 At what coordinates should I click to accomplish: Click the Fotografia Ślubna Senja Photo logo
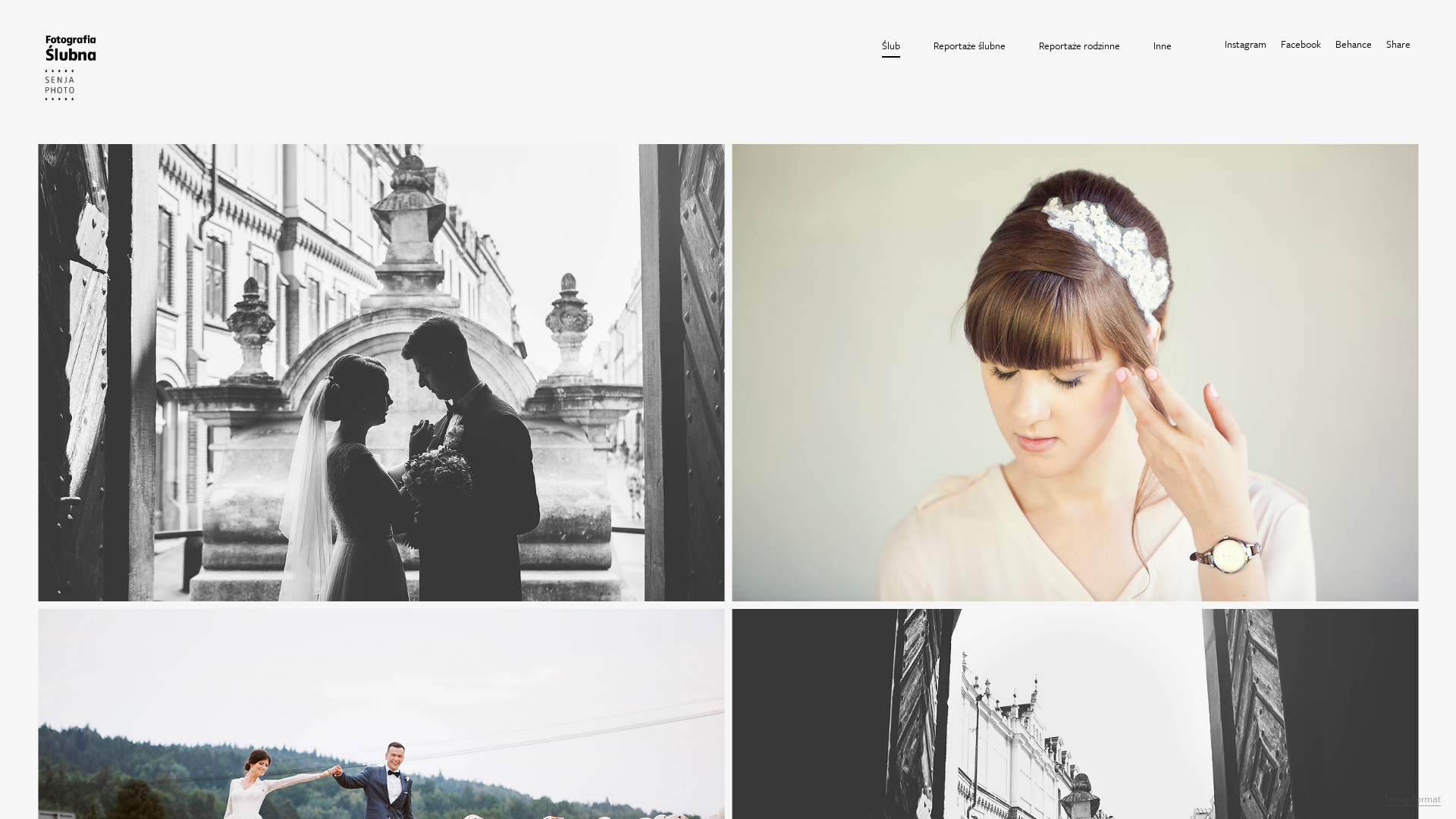click(x=71, y=67)
